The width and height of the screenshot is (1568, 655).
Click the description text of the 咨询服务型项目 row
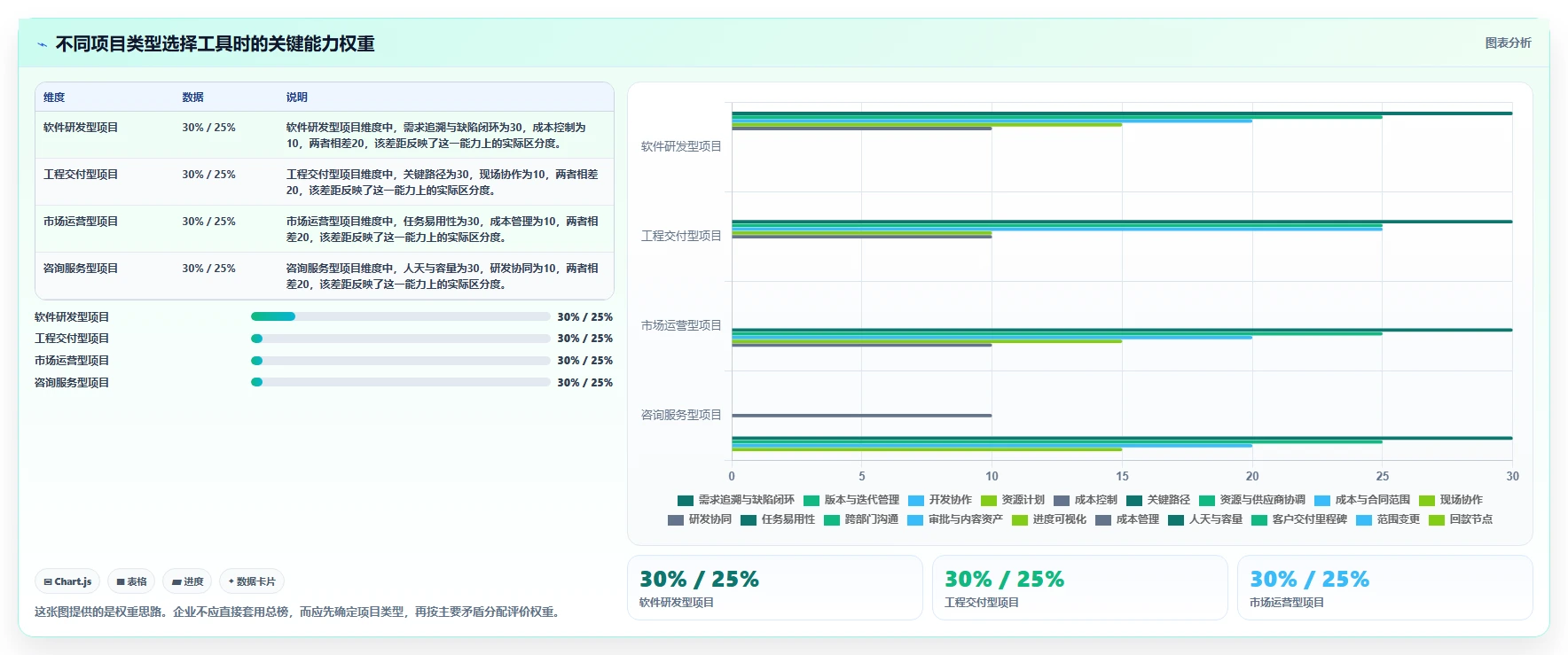click(x=442, y=277)
